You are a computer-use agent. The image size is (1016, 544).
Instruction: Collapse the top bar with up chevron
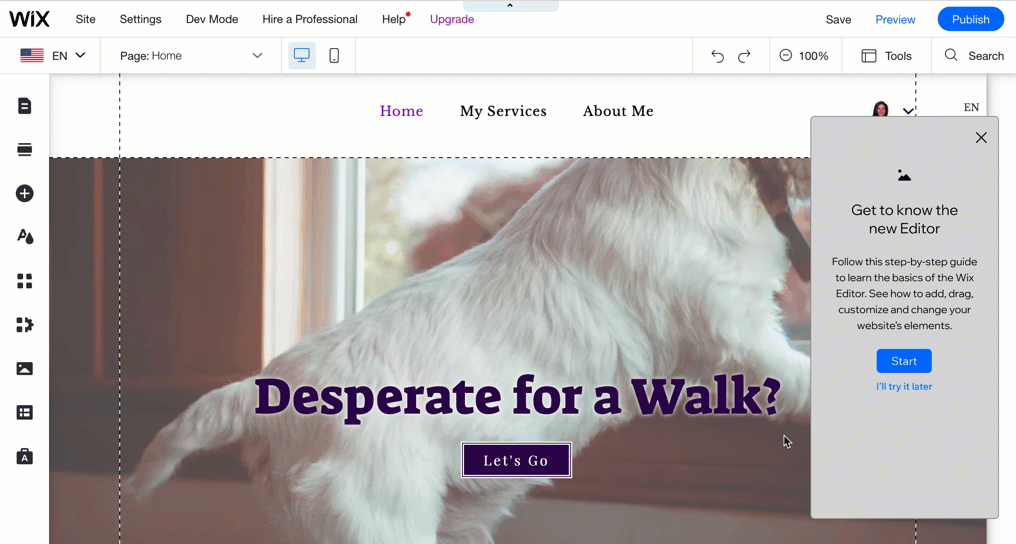(x=510, y=5)
